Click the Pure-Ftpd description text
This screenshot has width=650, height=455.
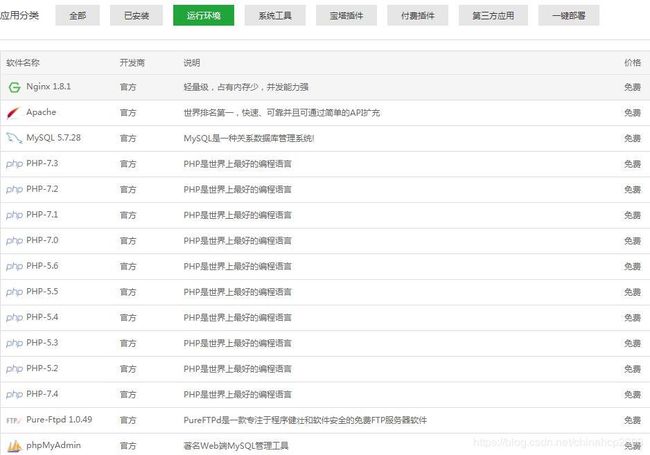(305, 420)
